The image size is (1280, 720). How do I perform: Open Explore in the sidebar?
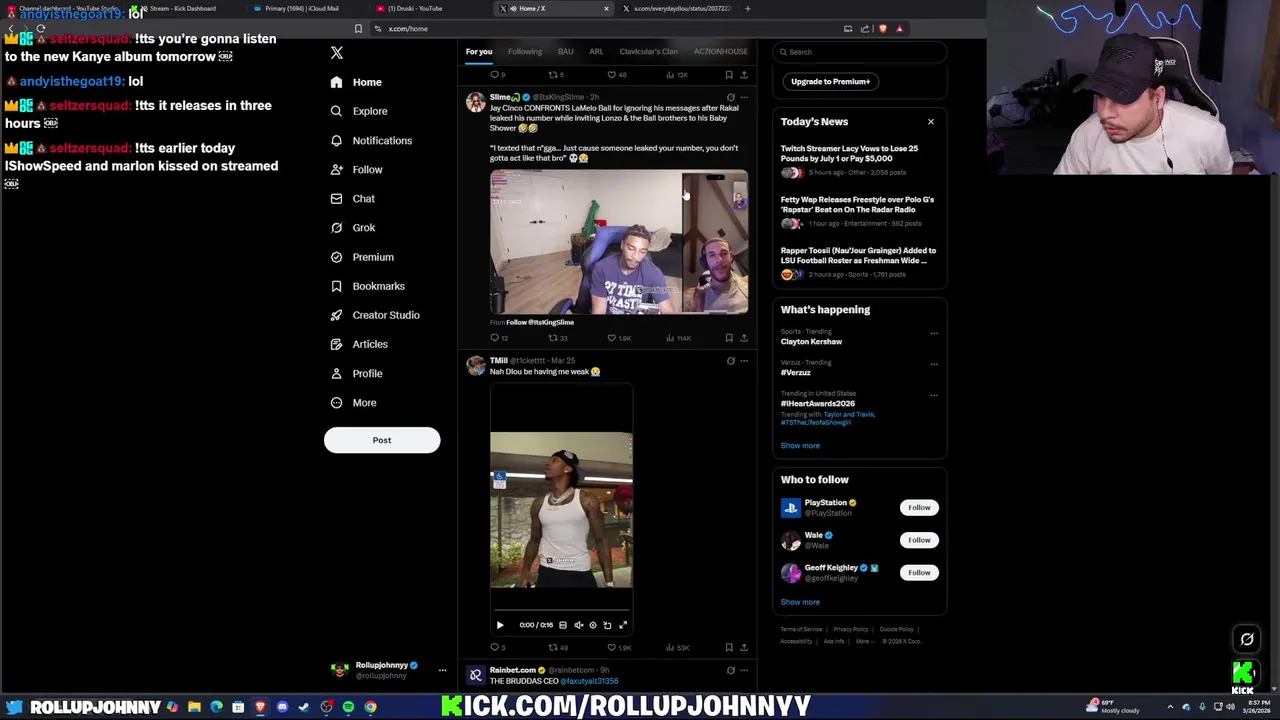359,111
